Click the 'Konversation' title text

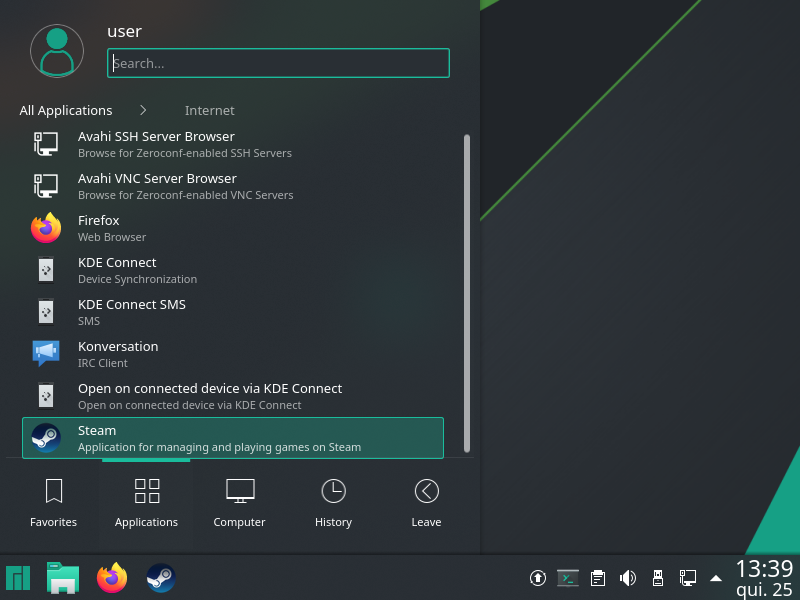[118, 346]
